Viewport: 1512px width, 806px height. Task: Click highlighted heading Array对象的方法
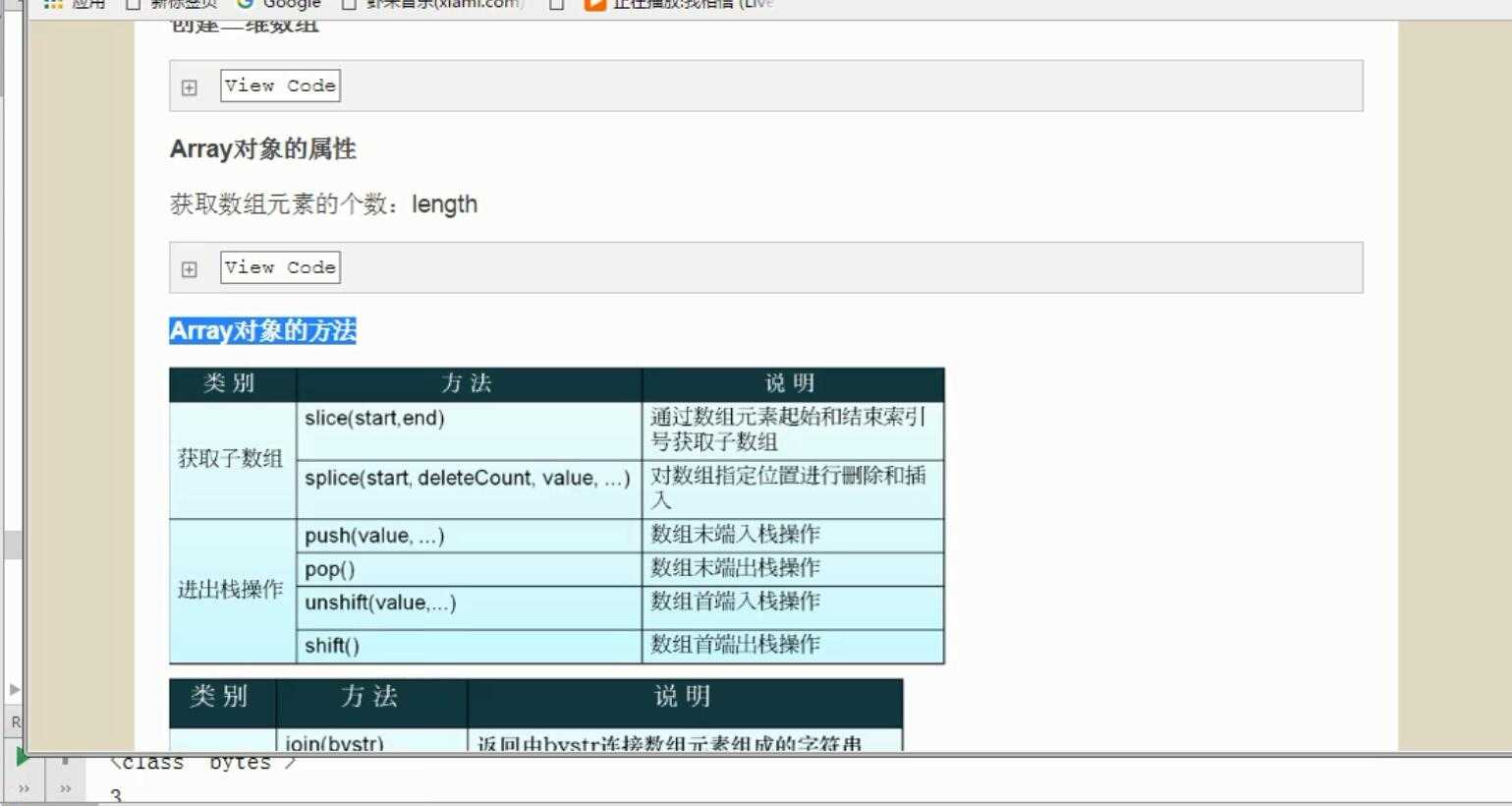pyautogui.click(x=262, y=330)
